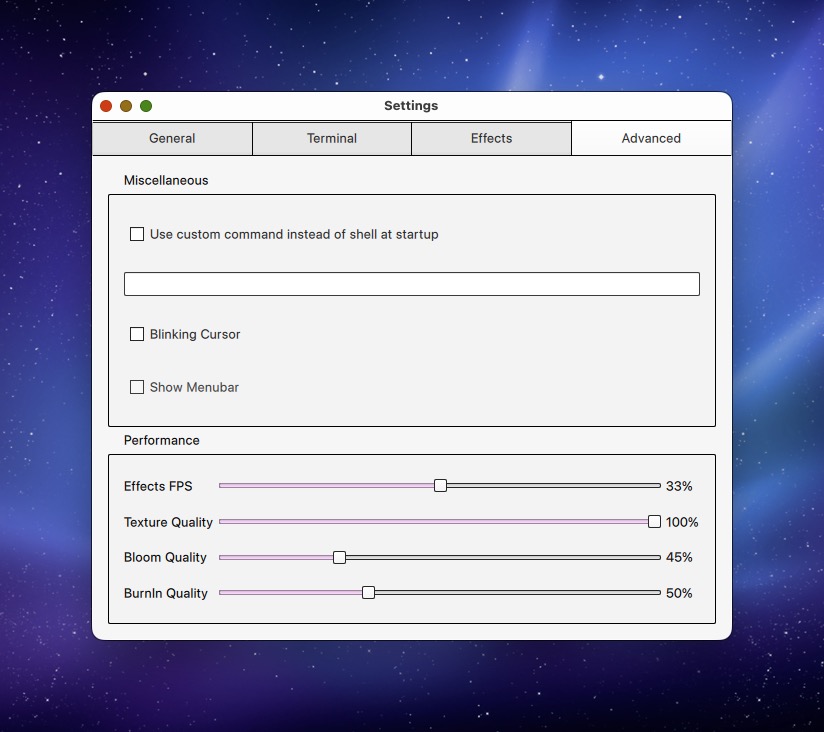This screenshot has height=732, width=824.
Task: Click the BurnIn Quality slider handle
Action: pyautogui.click(x=368, y=593)
